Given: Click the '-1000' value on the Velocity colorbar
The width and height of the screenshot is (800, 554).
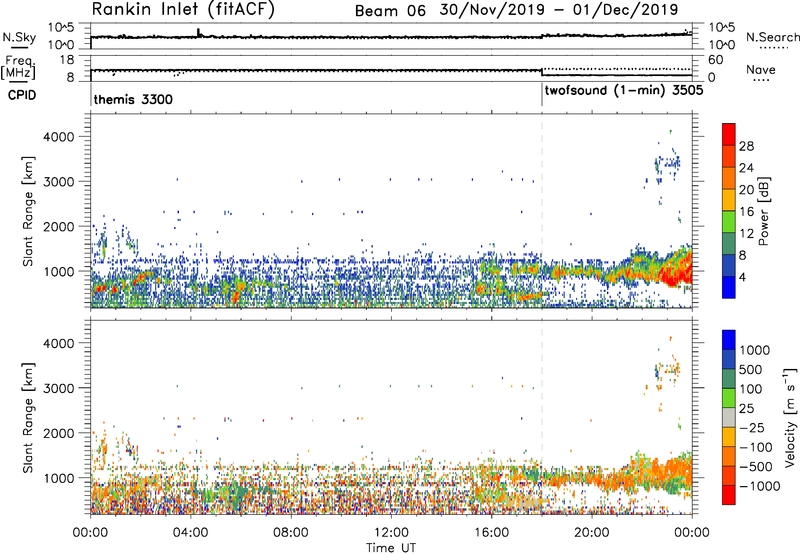Looking at the screenshot, I should tap(760, 486).
